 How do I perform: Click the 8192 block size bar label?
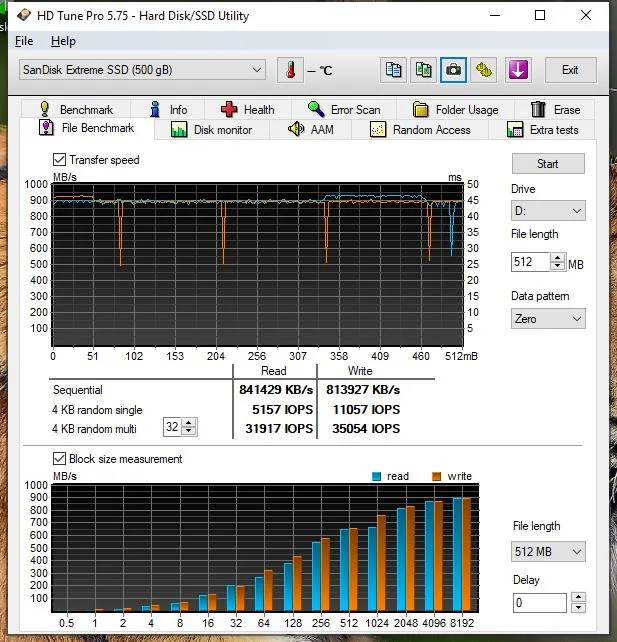(x=462, y=623)
